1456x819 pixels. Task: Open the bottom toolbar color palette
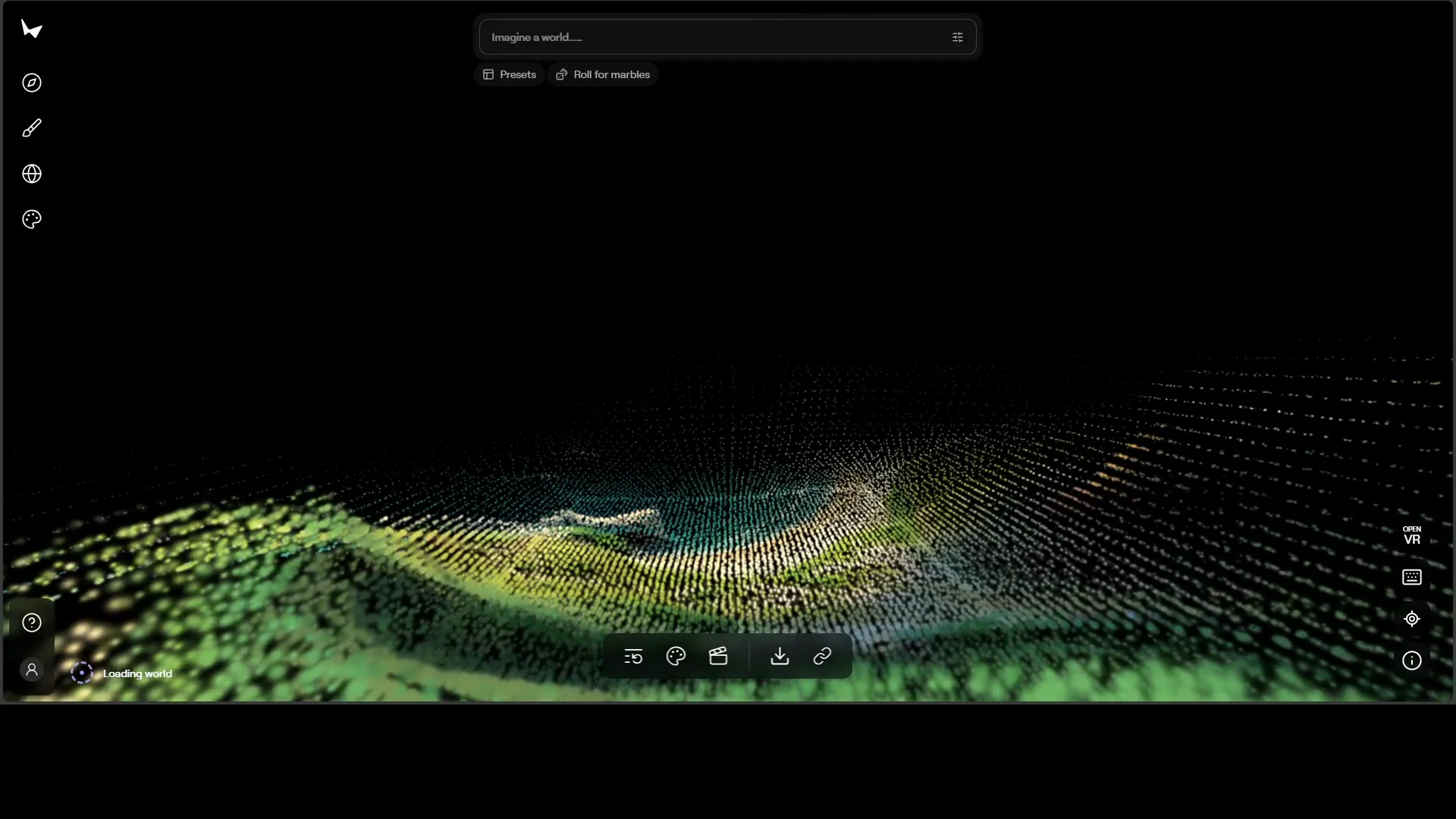tap(675, 657)
